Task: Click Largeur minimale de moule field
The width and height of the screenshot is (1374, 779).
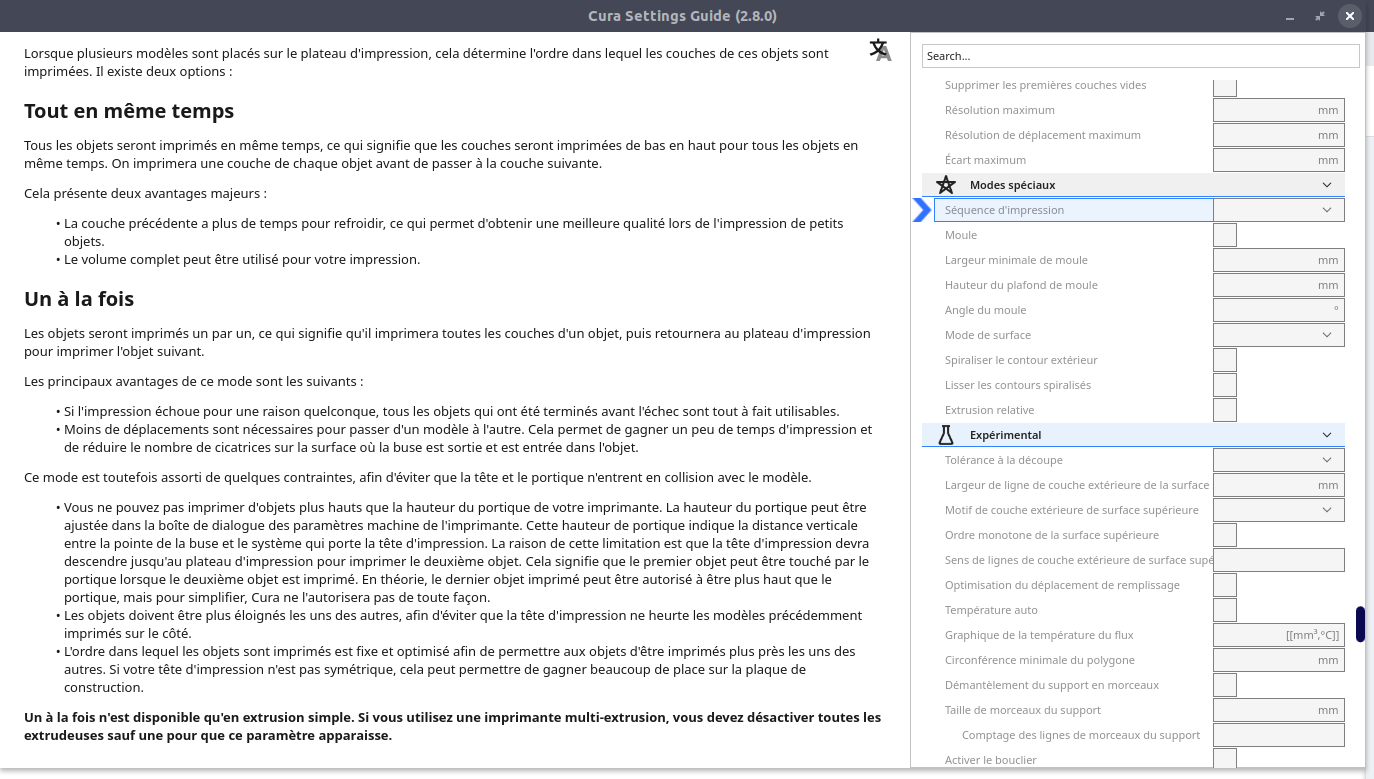Action: point(1279,260)
